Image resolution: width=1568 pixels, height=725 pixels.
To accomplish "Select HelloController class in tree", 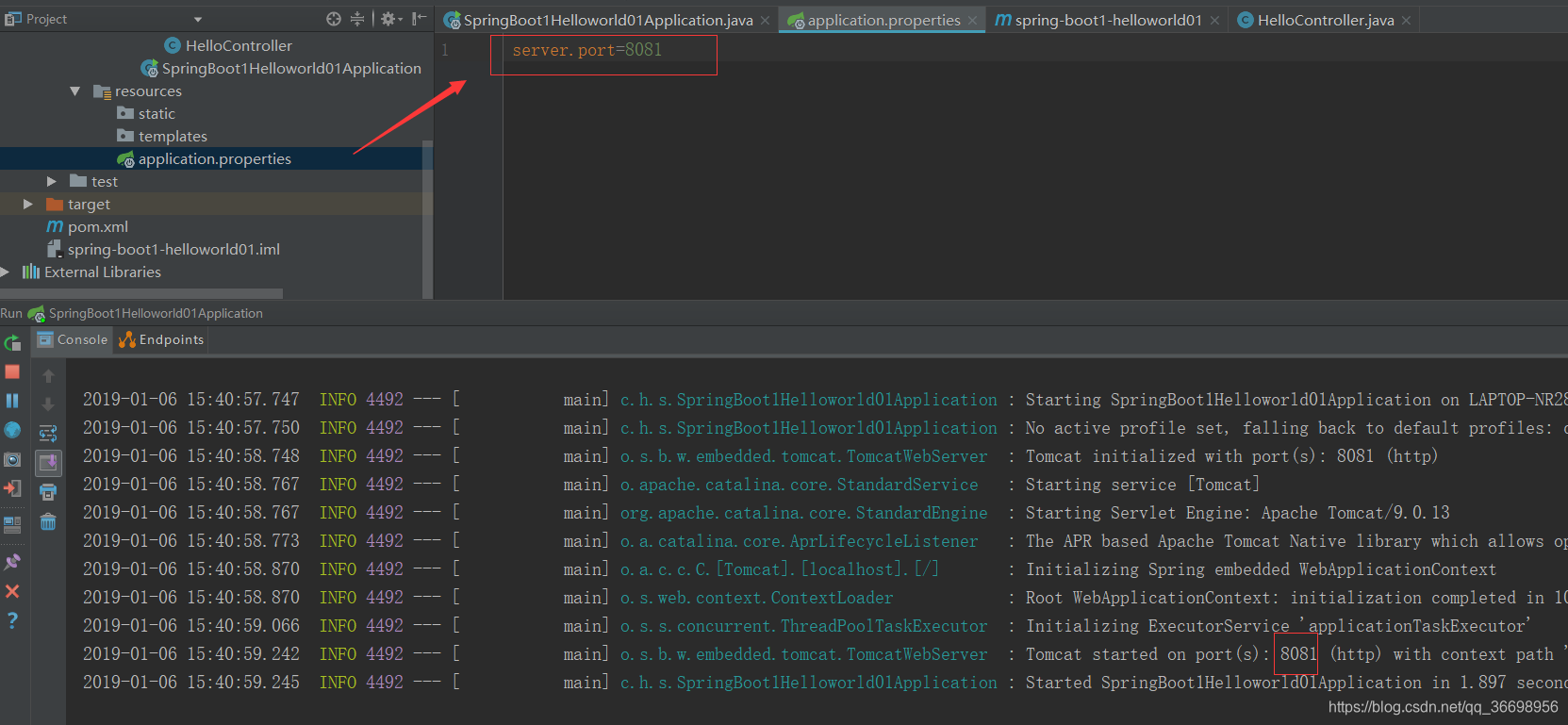I will tap(228, 45).
